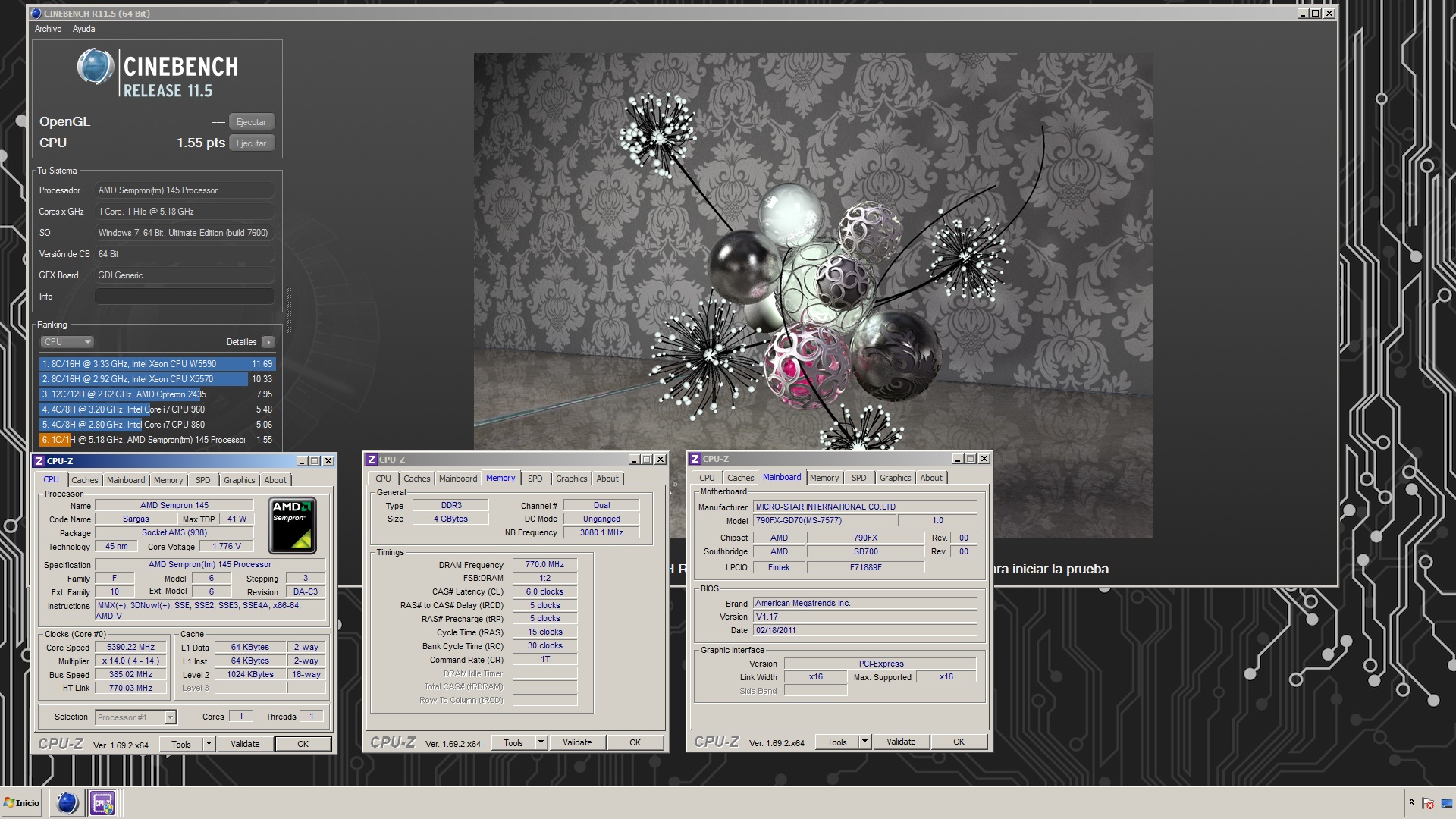Click Validate in Memory CPU-Z window

[x=577, y=743]
